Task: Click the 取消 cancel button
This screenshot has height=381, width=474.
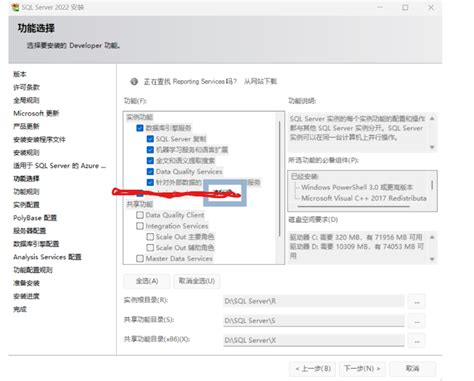Action: click(x=412, y=369)
